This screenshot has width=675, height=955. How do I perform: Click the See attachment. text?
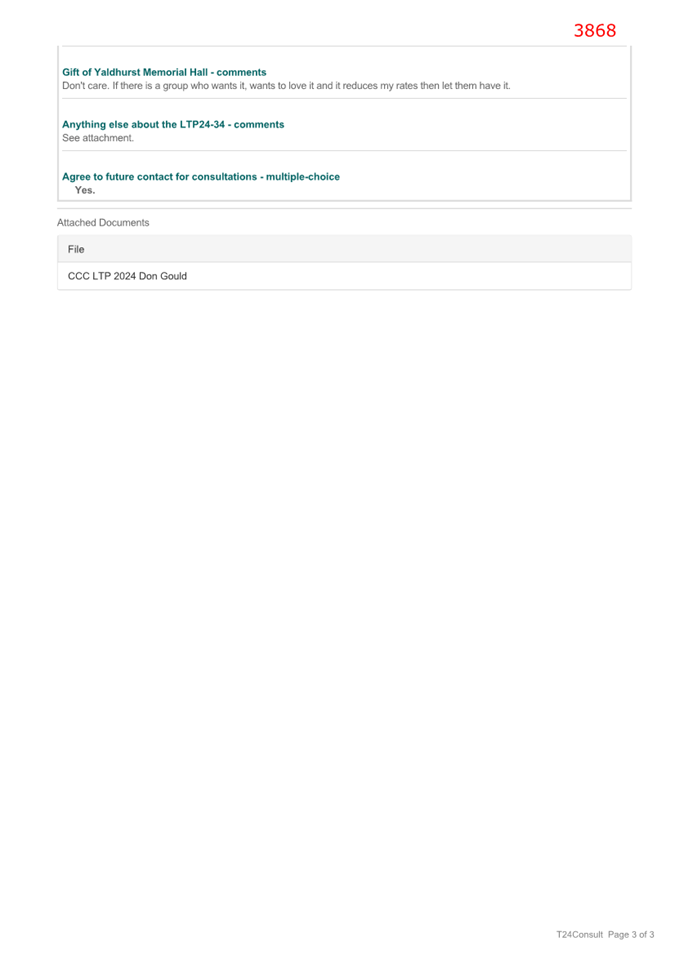pos(97,138)
